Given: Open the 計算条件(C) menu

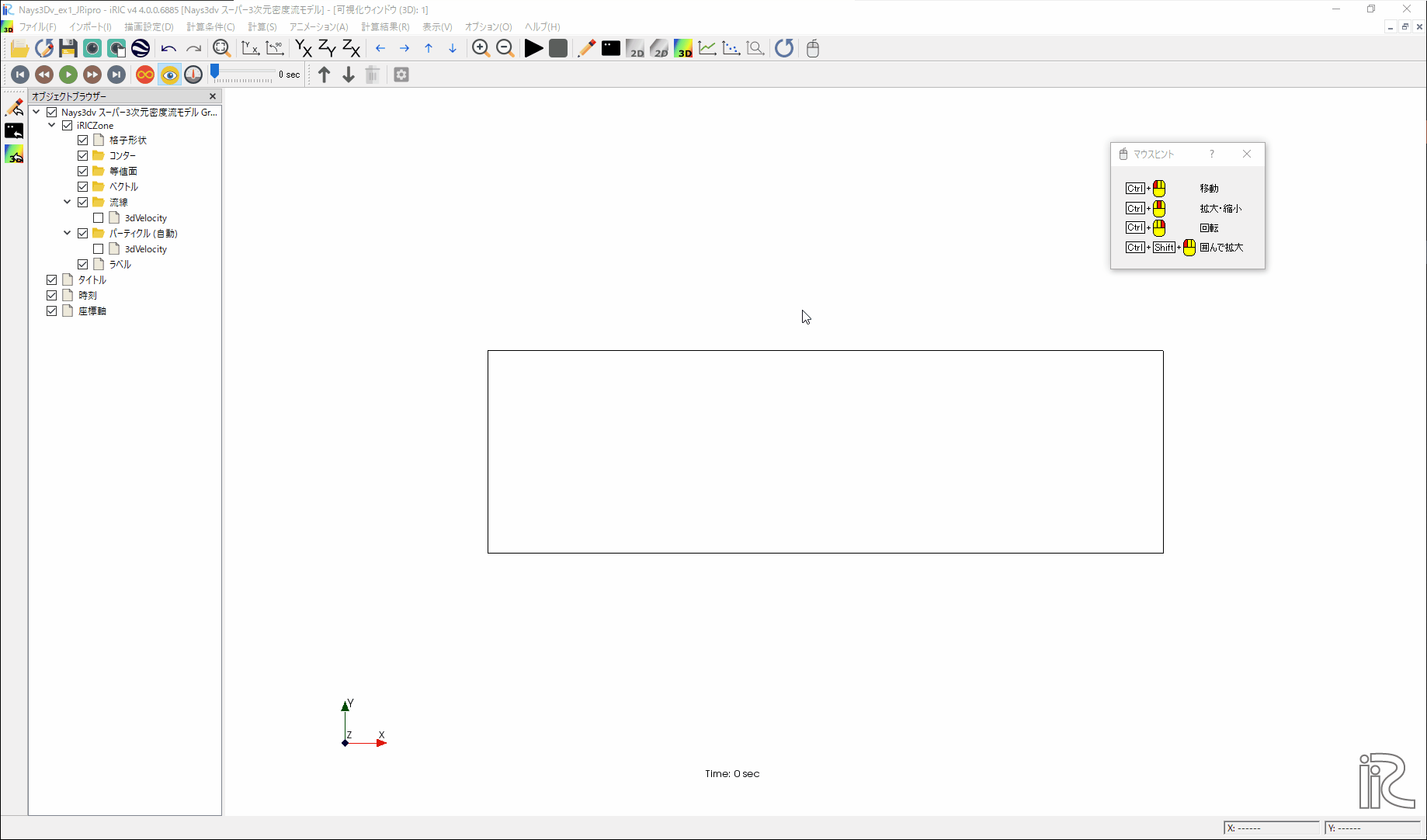Looking at the screenshot, I should (x=210, y=26).
